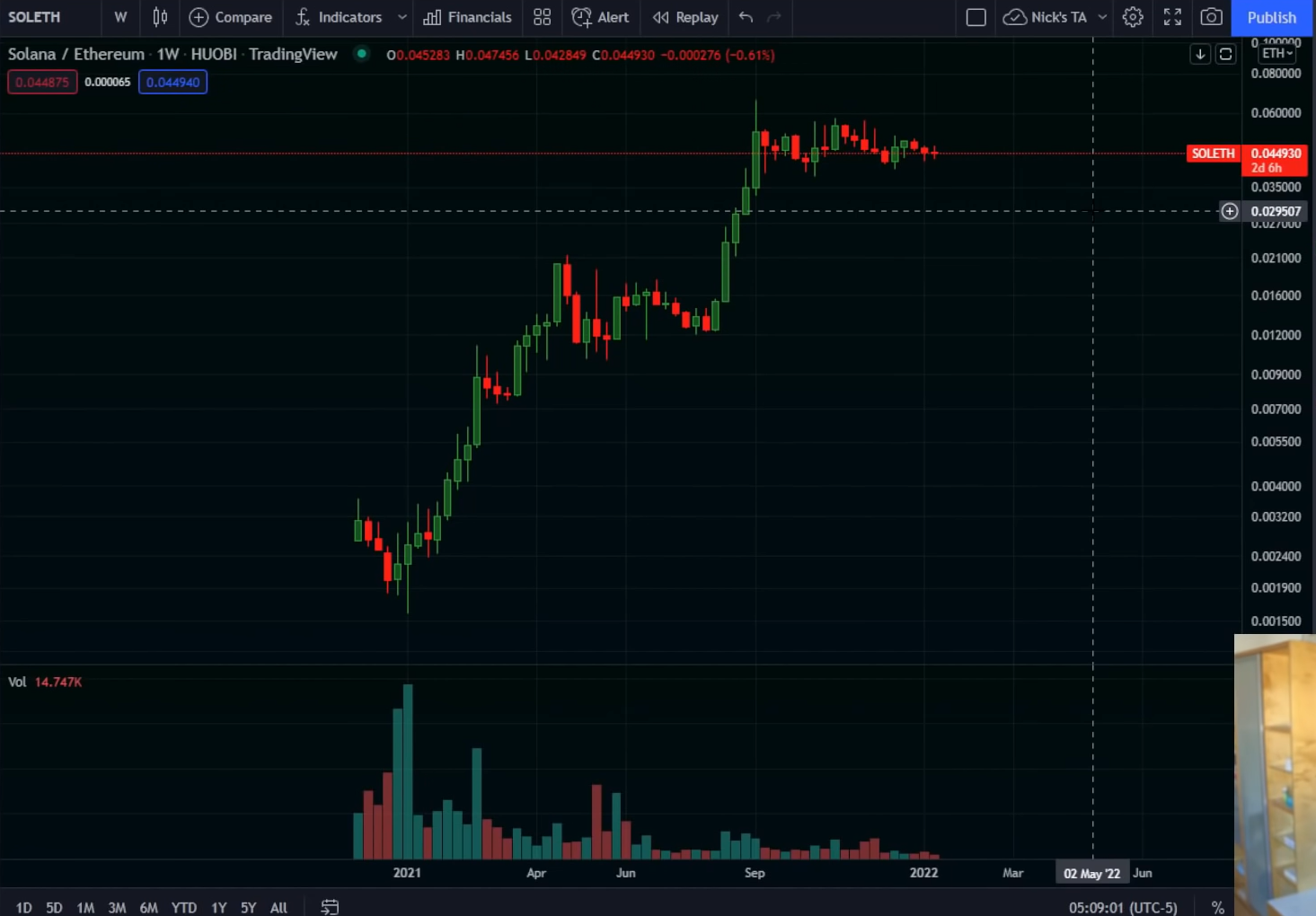Select the rectangle layout icon
This screenshot has width=1316, height=916.
(976, 17)
